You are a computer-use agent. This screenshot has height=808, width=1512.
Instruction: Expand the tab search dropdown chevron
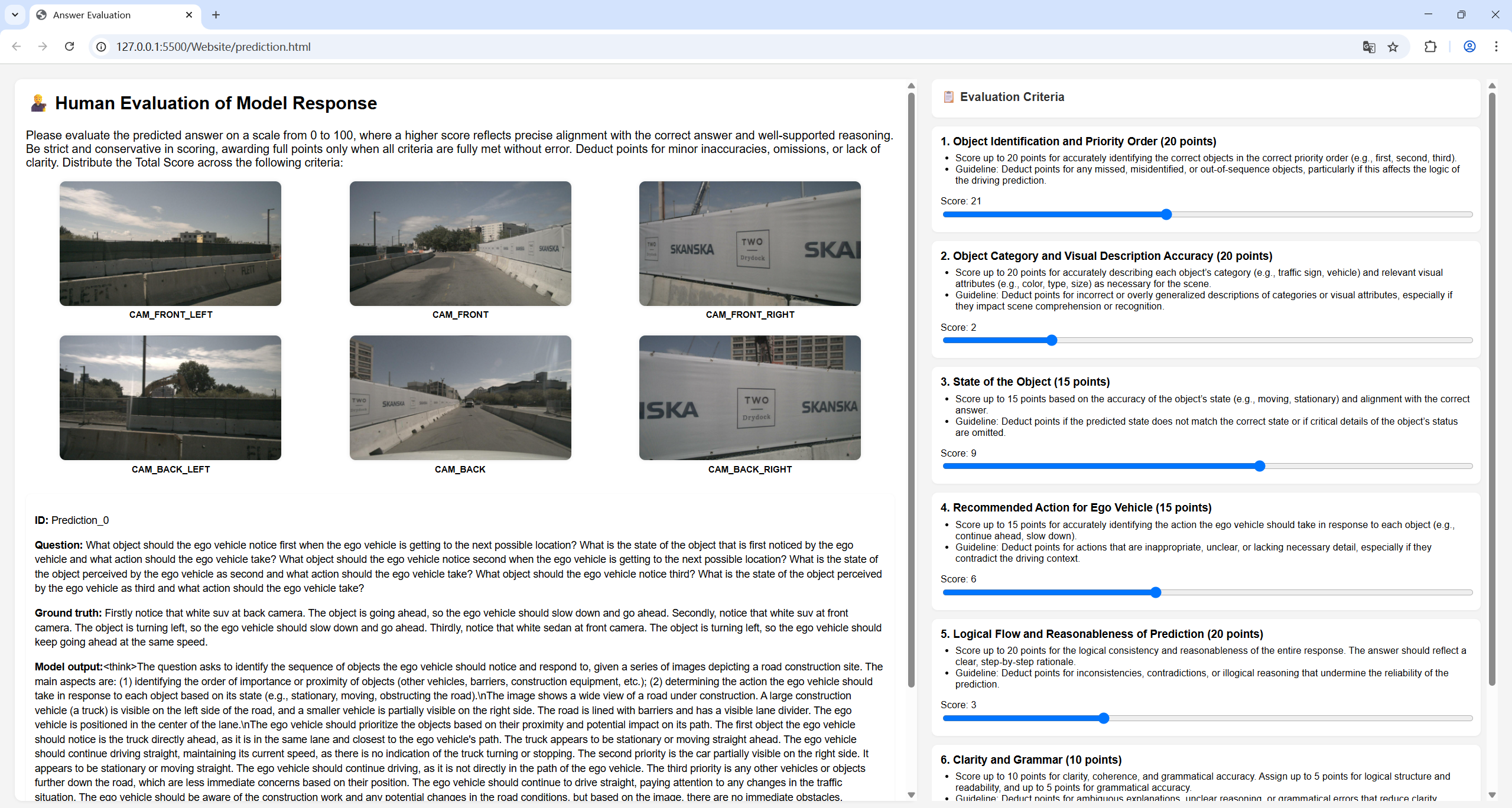15,15
